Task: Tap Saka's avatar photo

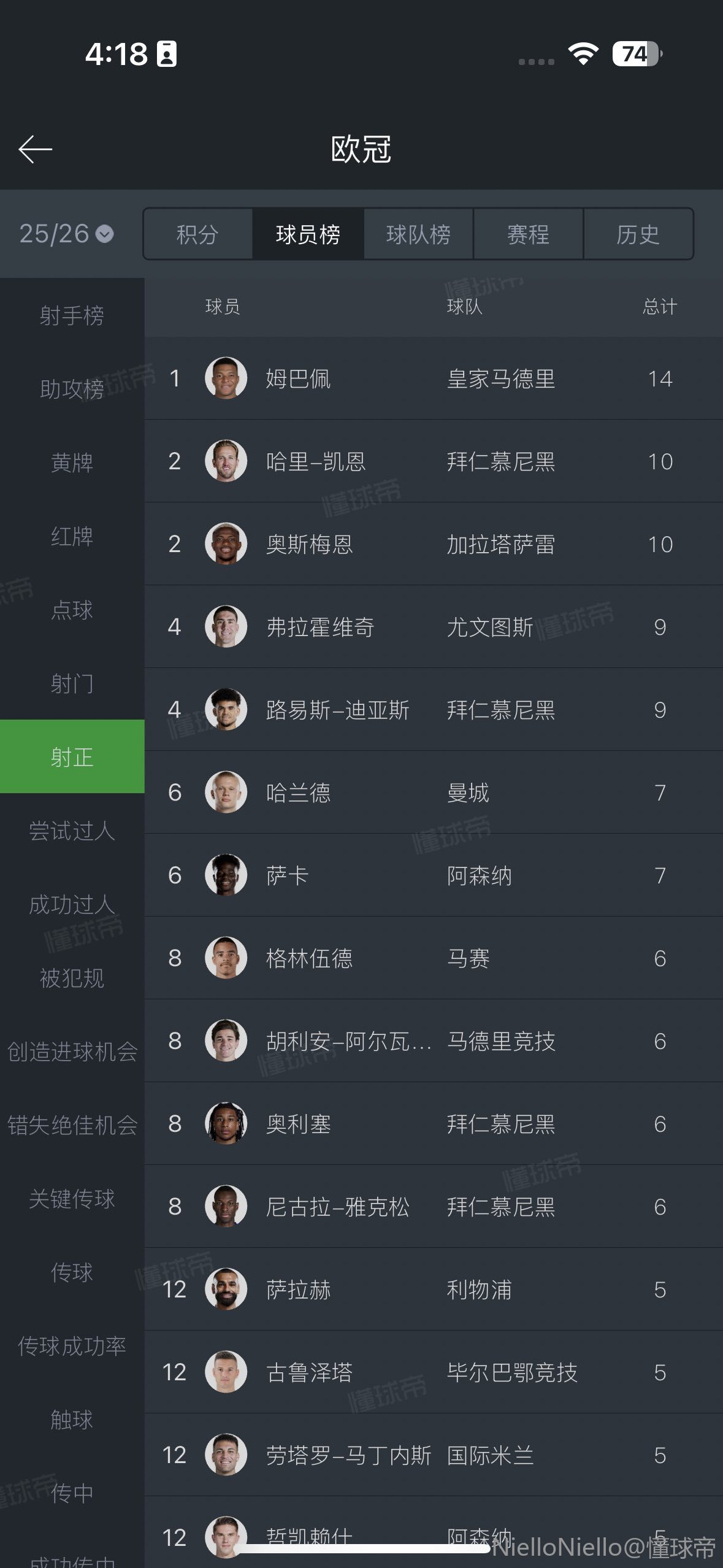Action: (x=226, y=875)
